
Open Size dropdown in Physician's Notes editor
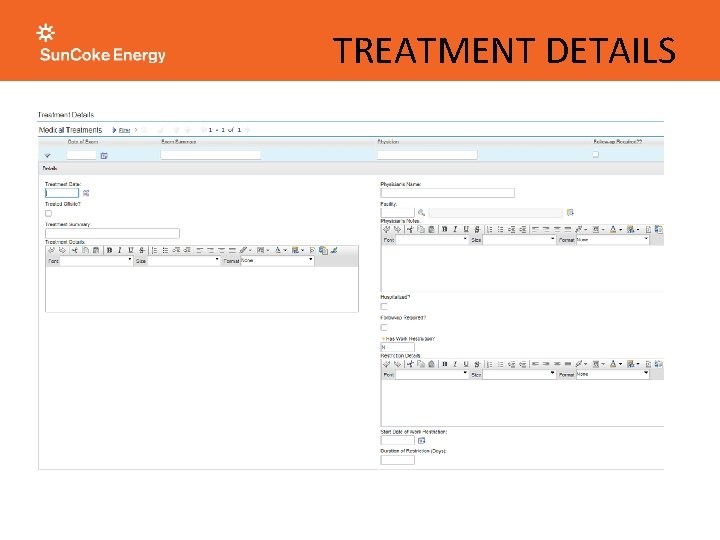click(x=519, y=240)
